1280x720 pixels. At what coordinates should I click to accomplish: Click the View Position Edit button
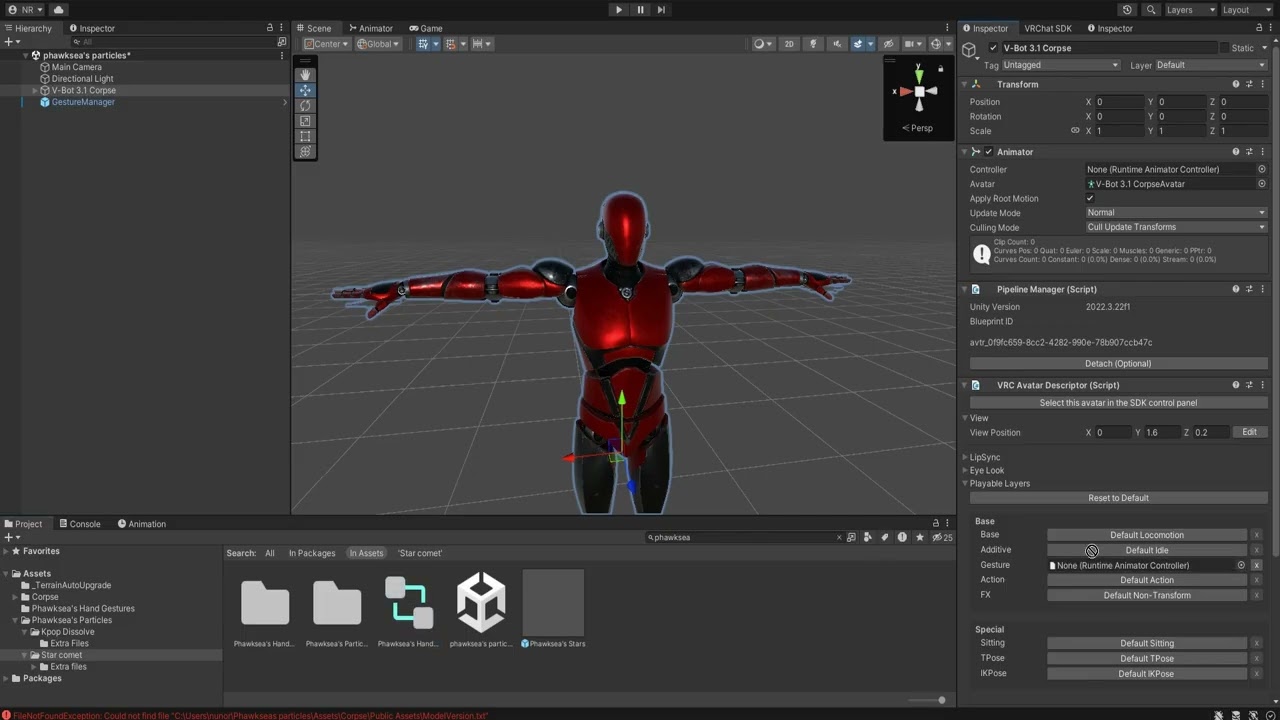tap(1249, 432)
